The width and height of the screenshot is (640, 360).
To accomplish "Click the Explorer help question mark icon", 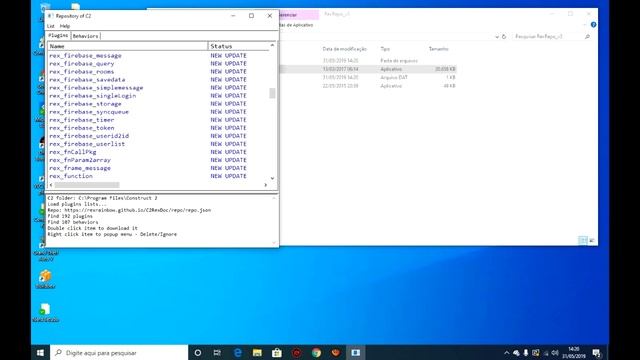I will (x=593, y=25).
